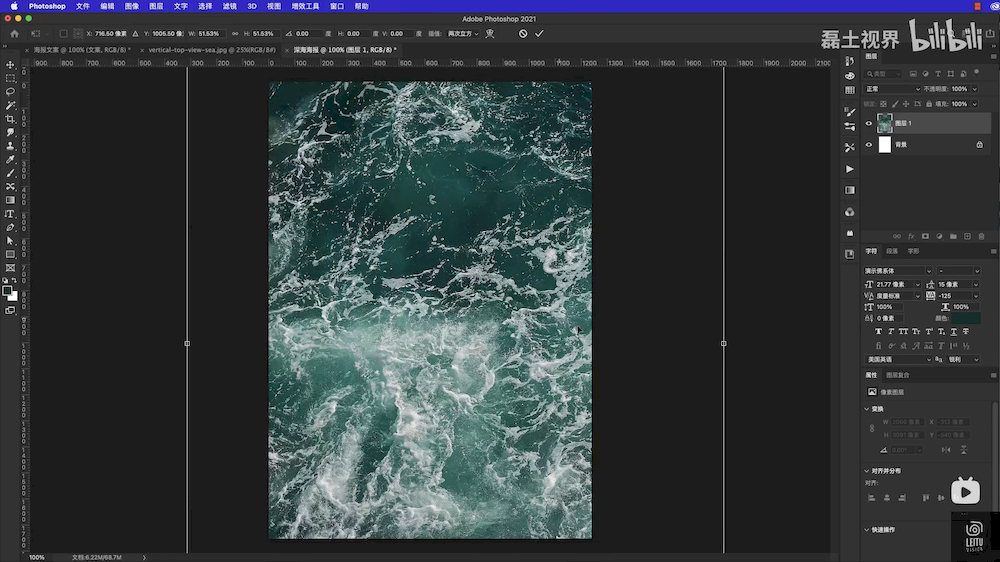This screenshot has height=562, width=1000.
Task: Toggle the link between width and height
Action: (235, 33)
